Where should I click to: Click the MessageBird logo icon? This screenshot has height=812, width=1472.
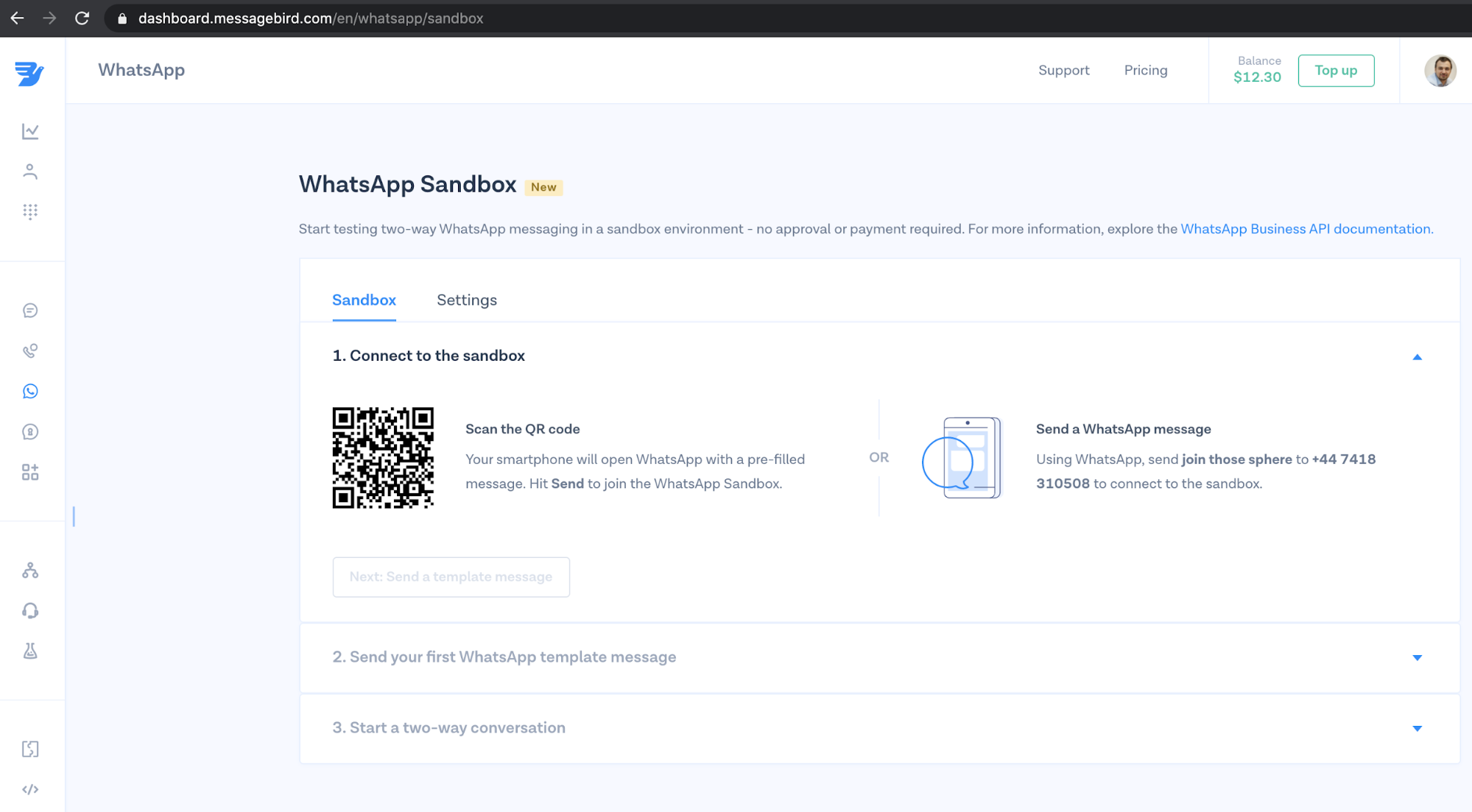pyautogui.click(x=29, y=73)
